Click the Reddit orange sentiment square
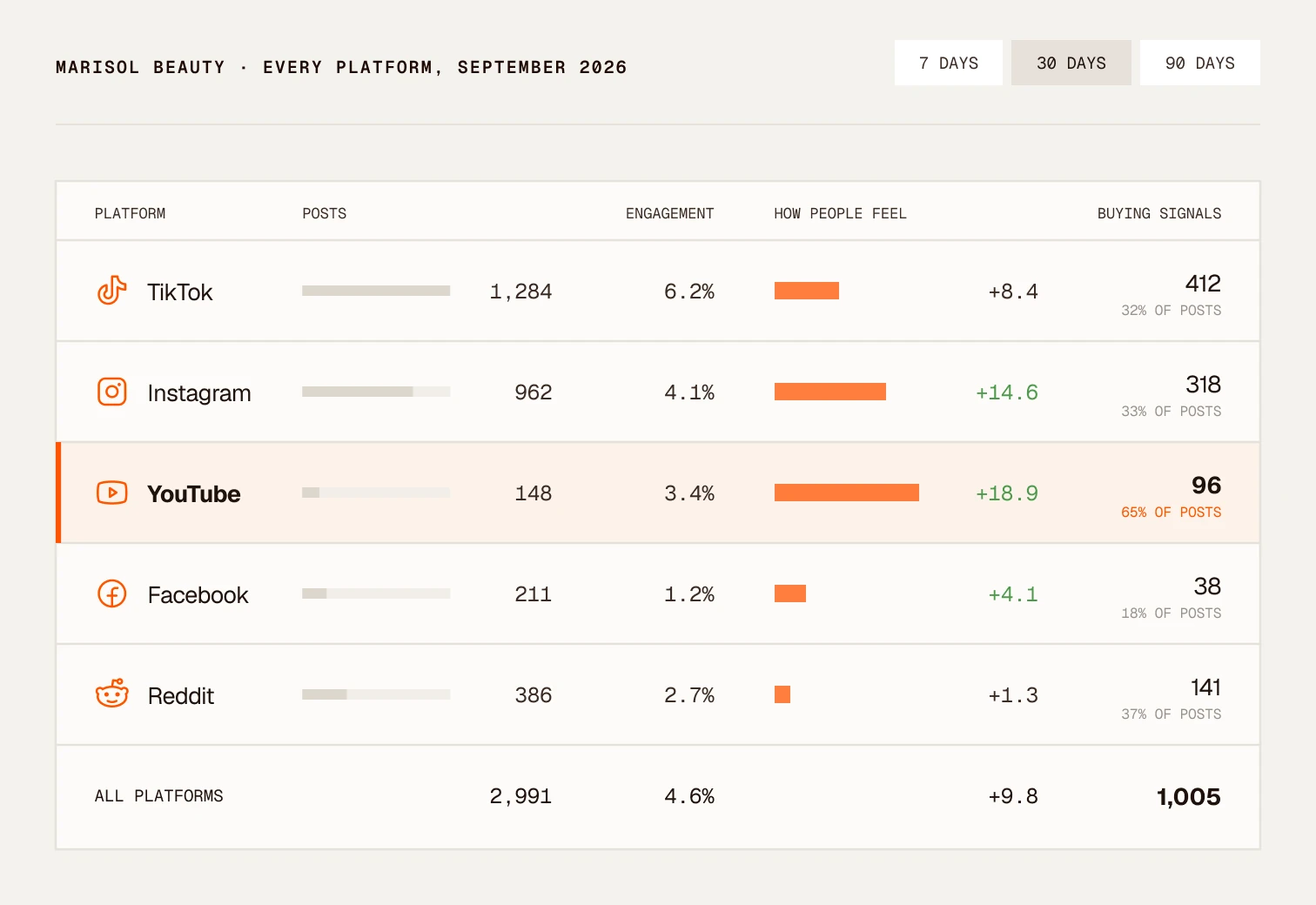Screen dimensions: 1316x905 (782, 694)
